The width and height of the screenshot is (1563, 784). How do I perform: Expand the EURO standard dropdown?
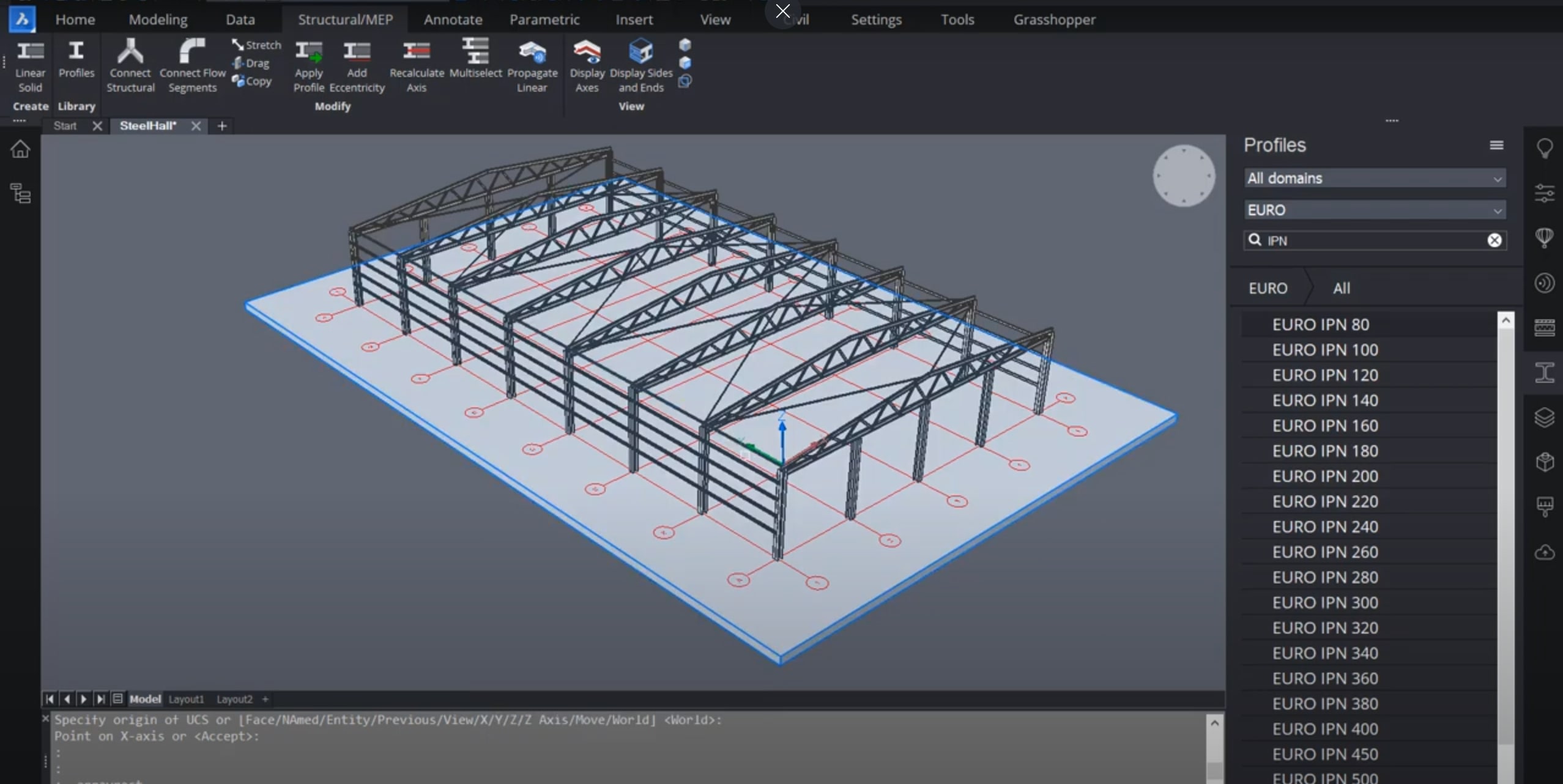click(x=1374, y=210)
